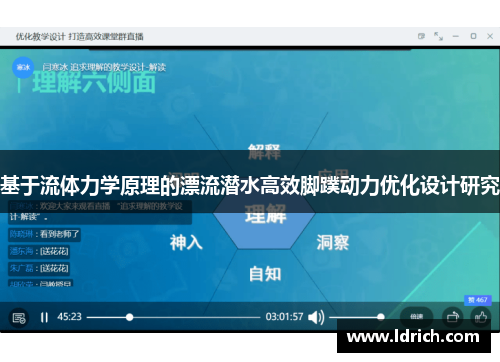Click the 潘东海 送花花 chat message
Viewport: 500px width, 362px height.
[x=39, y=251]
